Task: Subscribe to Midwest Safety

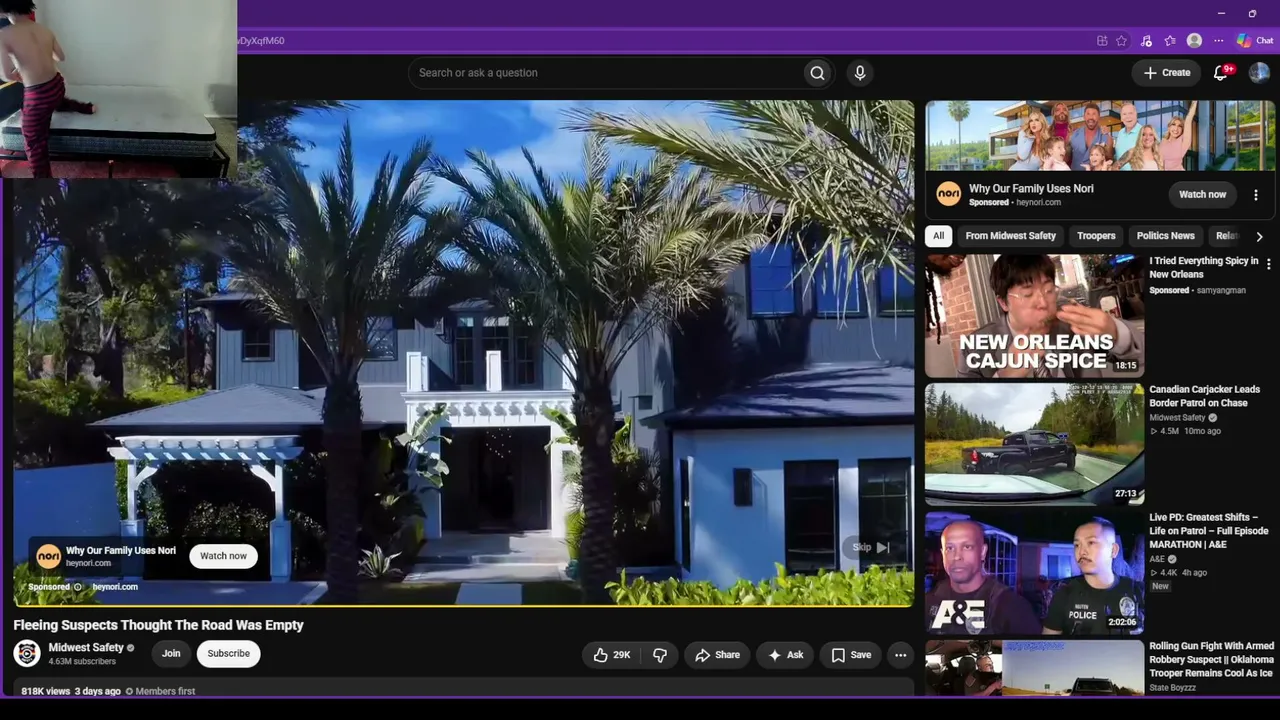Action: (x=229, y=654)
